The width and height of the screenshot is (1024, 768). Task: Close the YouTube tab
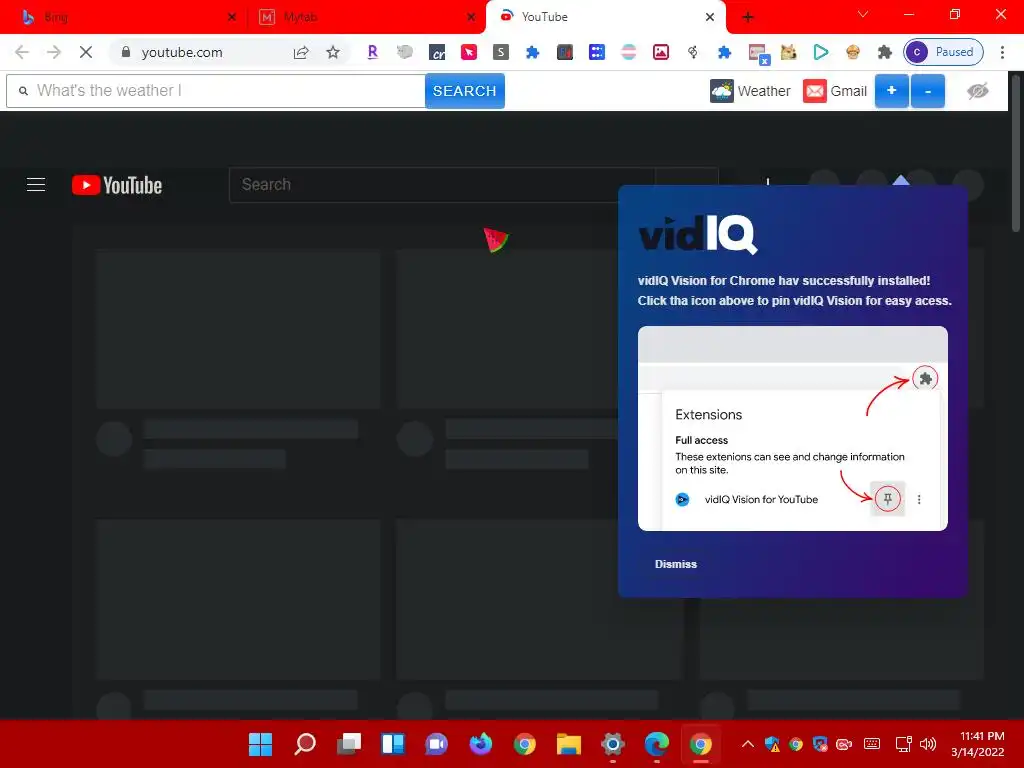click(x=710, y=17)
